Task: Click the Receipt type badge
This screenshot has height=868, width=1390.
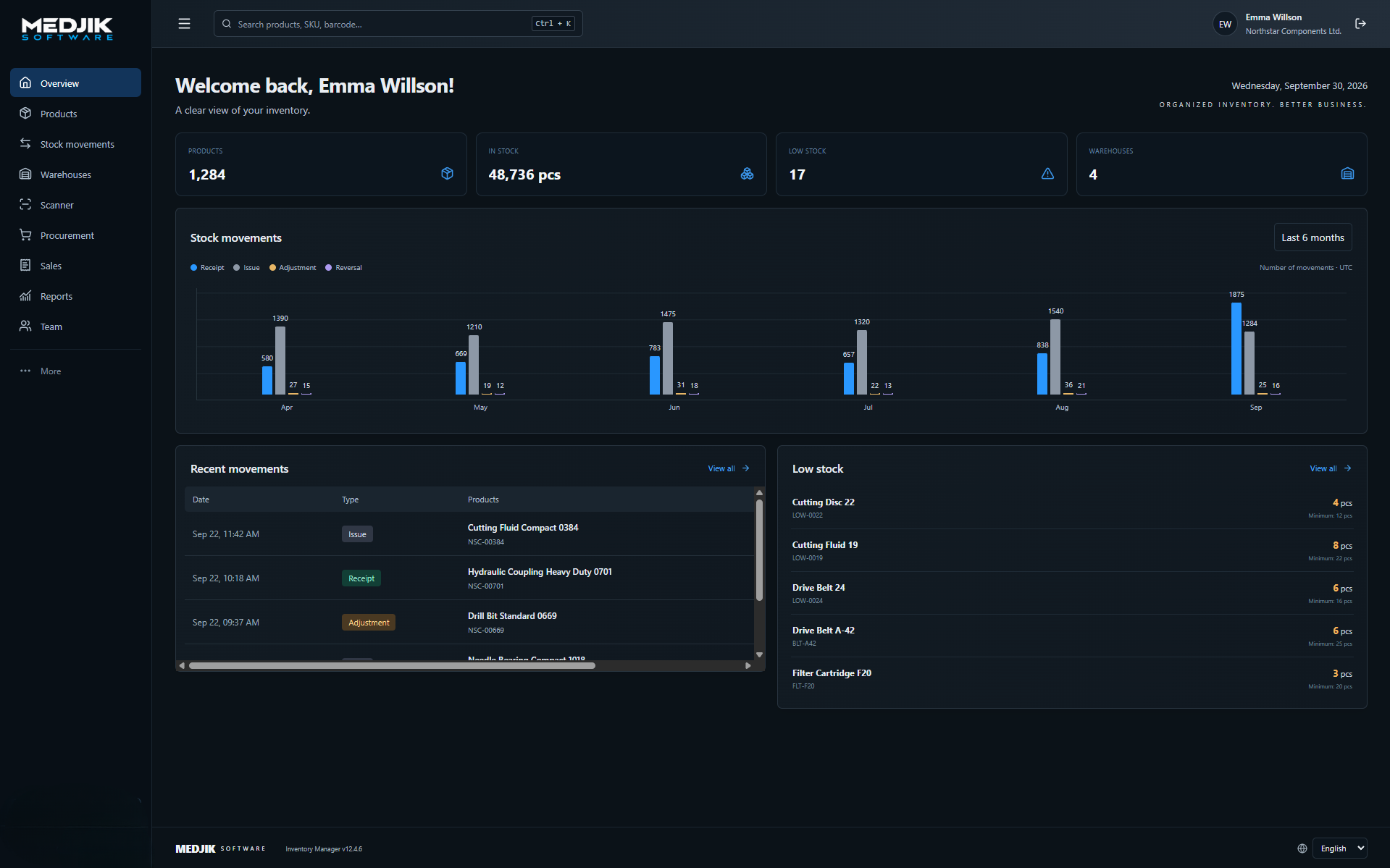Action: coord(361,578)
